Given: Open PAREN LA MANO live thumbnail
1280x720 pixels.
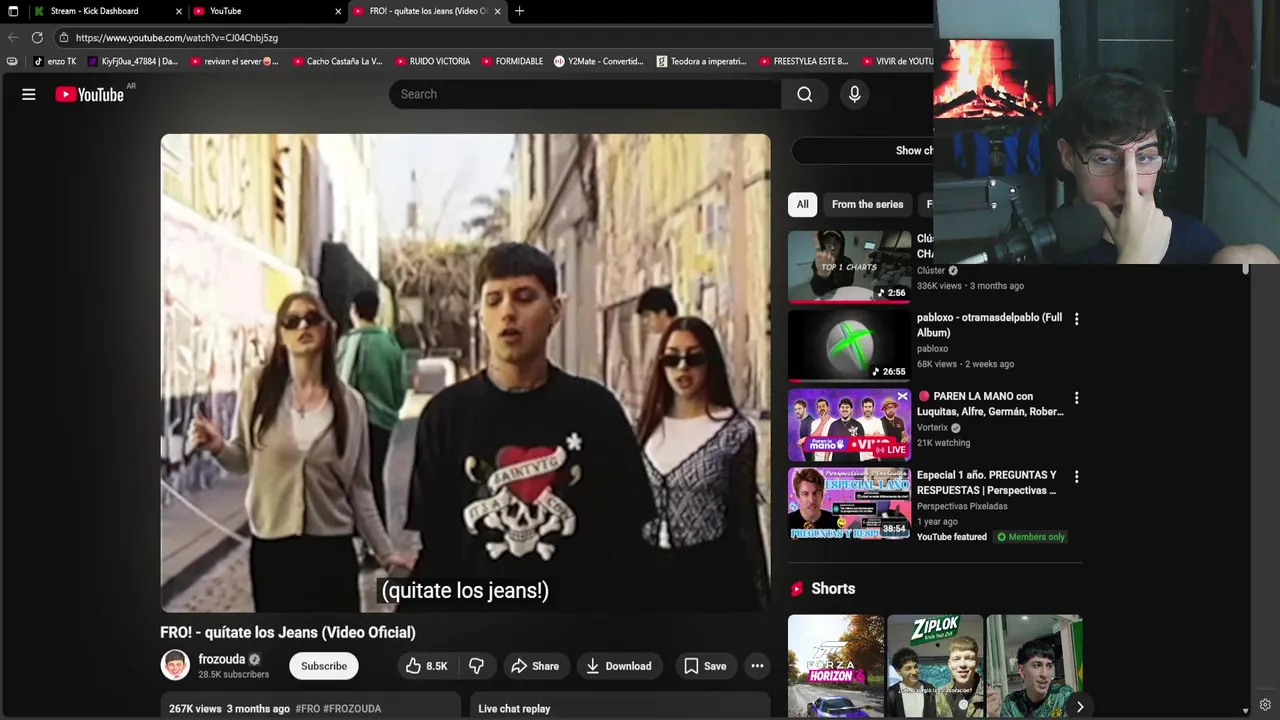Looking at the screenshot, I should (849, 424).
